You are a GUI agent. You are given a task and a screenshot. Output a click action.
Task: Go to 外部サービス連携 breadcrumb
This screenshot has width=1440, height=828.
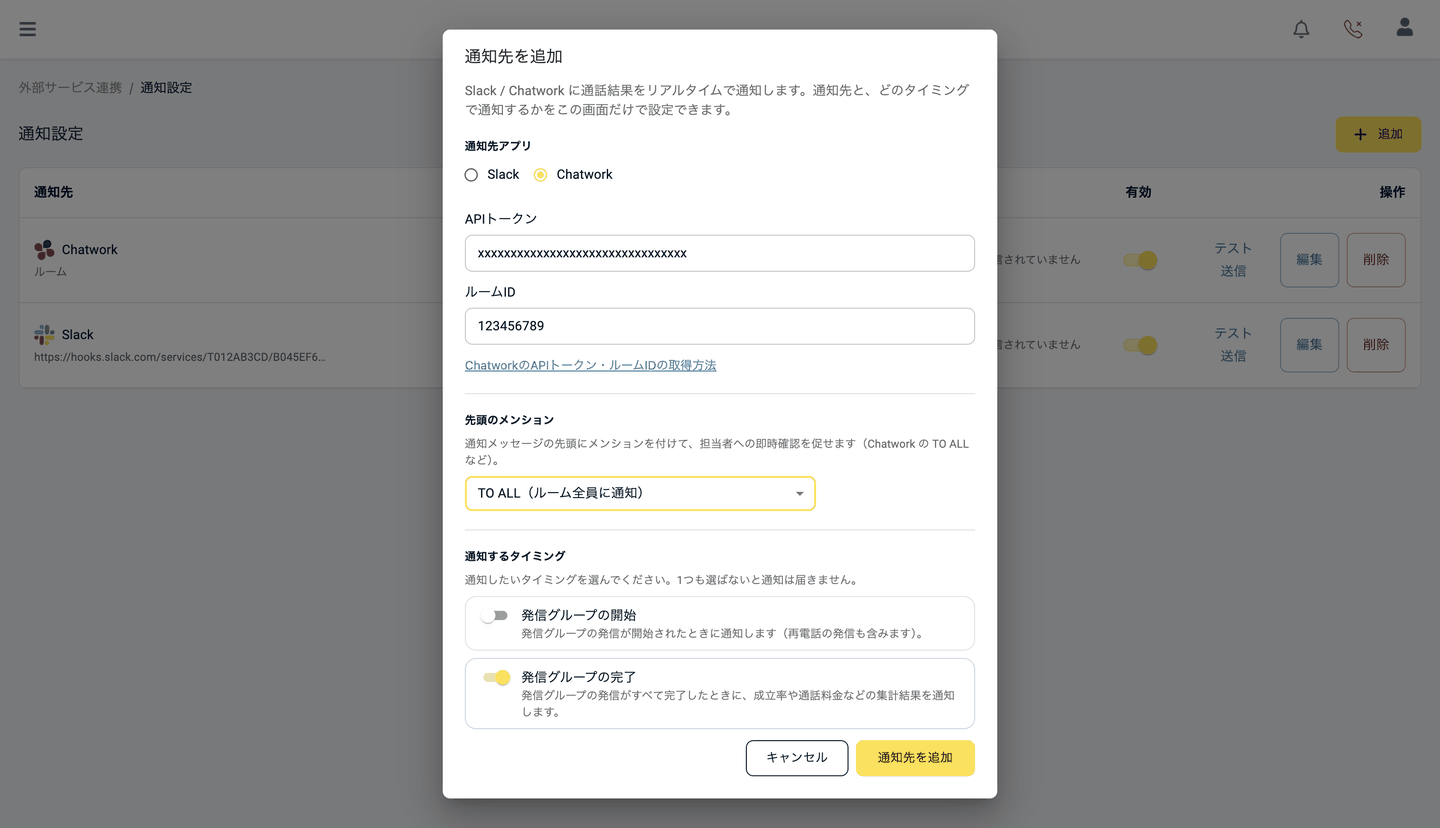(70, 88)
